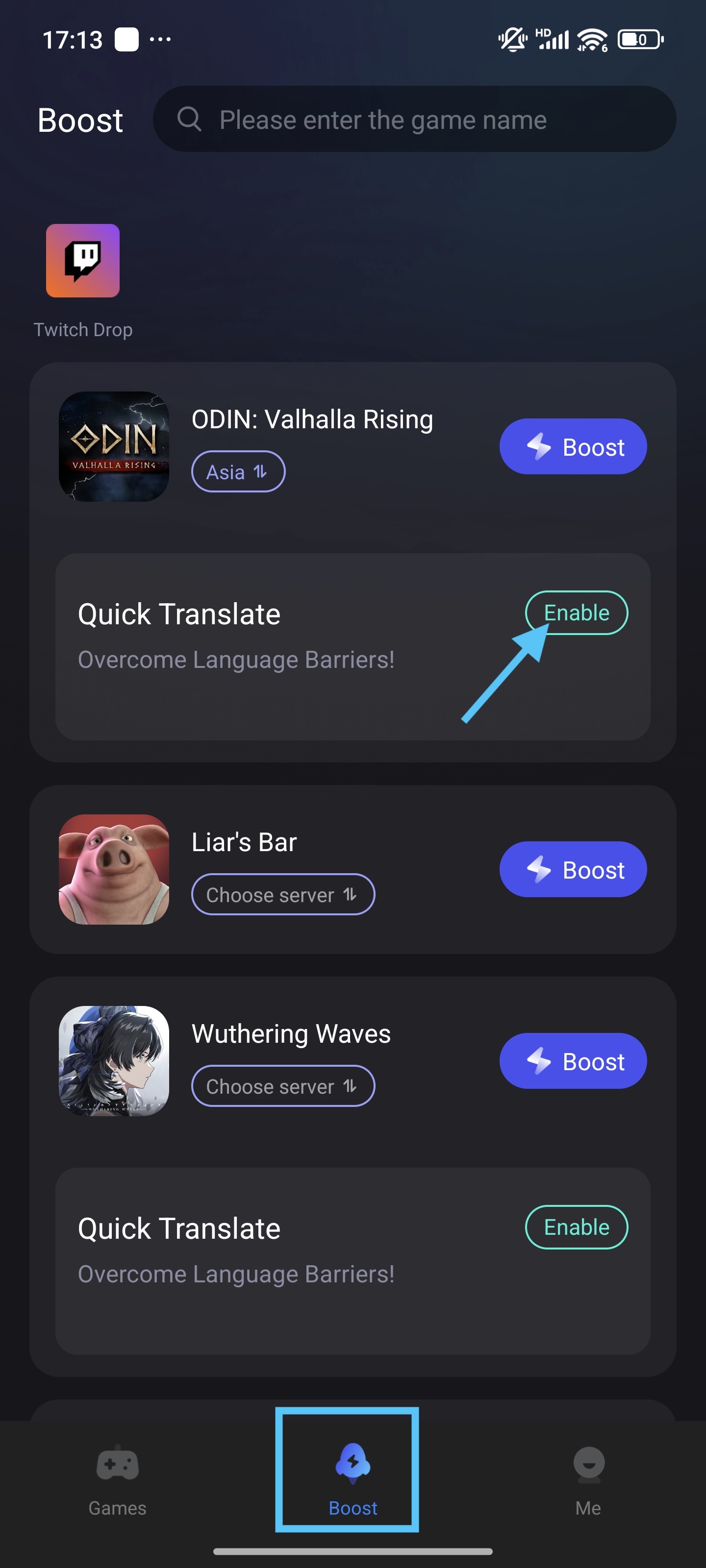Enable Quick Translate for Wuthering Waves
706x1568 pixels.
point(576,1227)
